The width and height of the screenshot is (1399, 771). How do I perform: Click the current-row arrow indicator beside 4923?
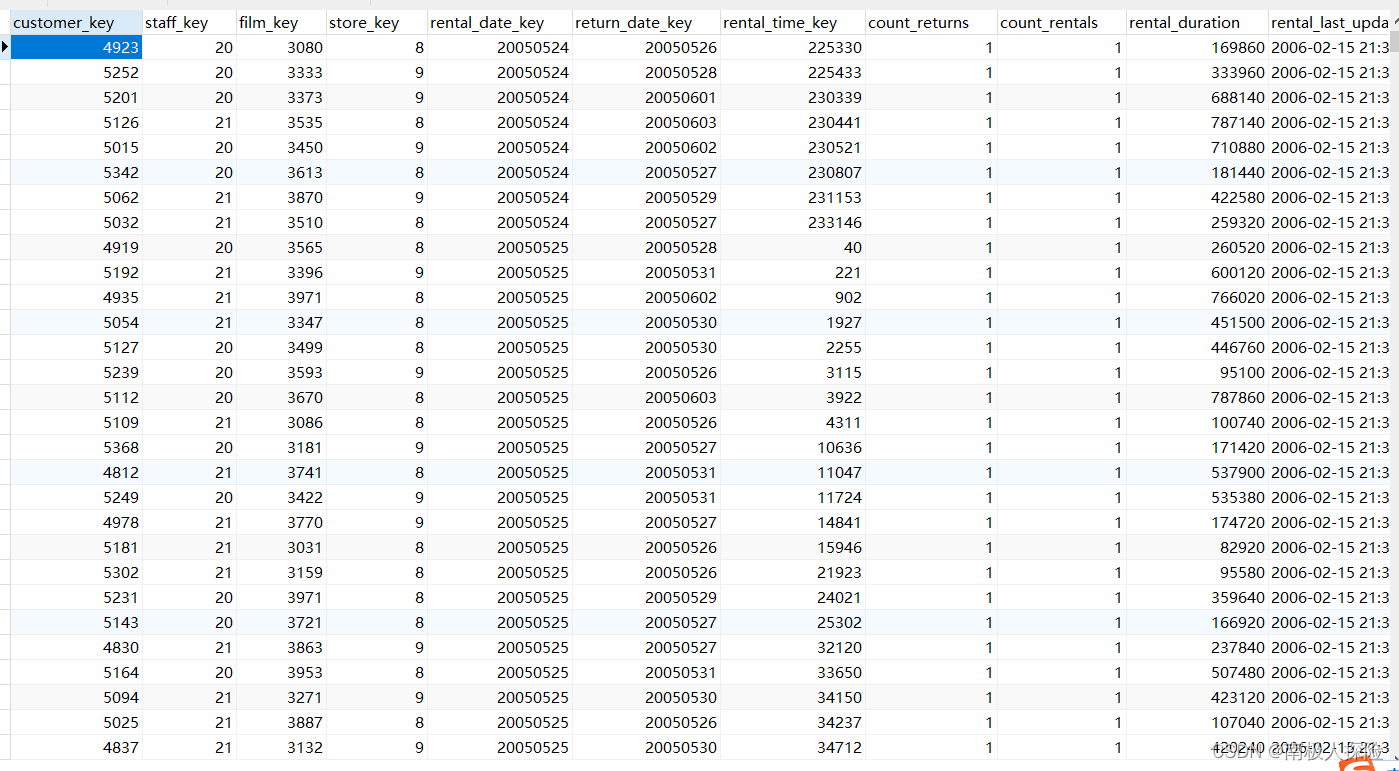point(5,47)
